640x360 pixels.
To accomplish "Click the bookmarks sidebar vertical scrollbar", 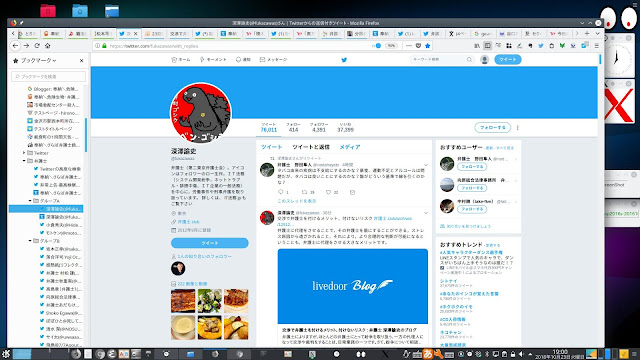I will 86,135.
